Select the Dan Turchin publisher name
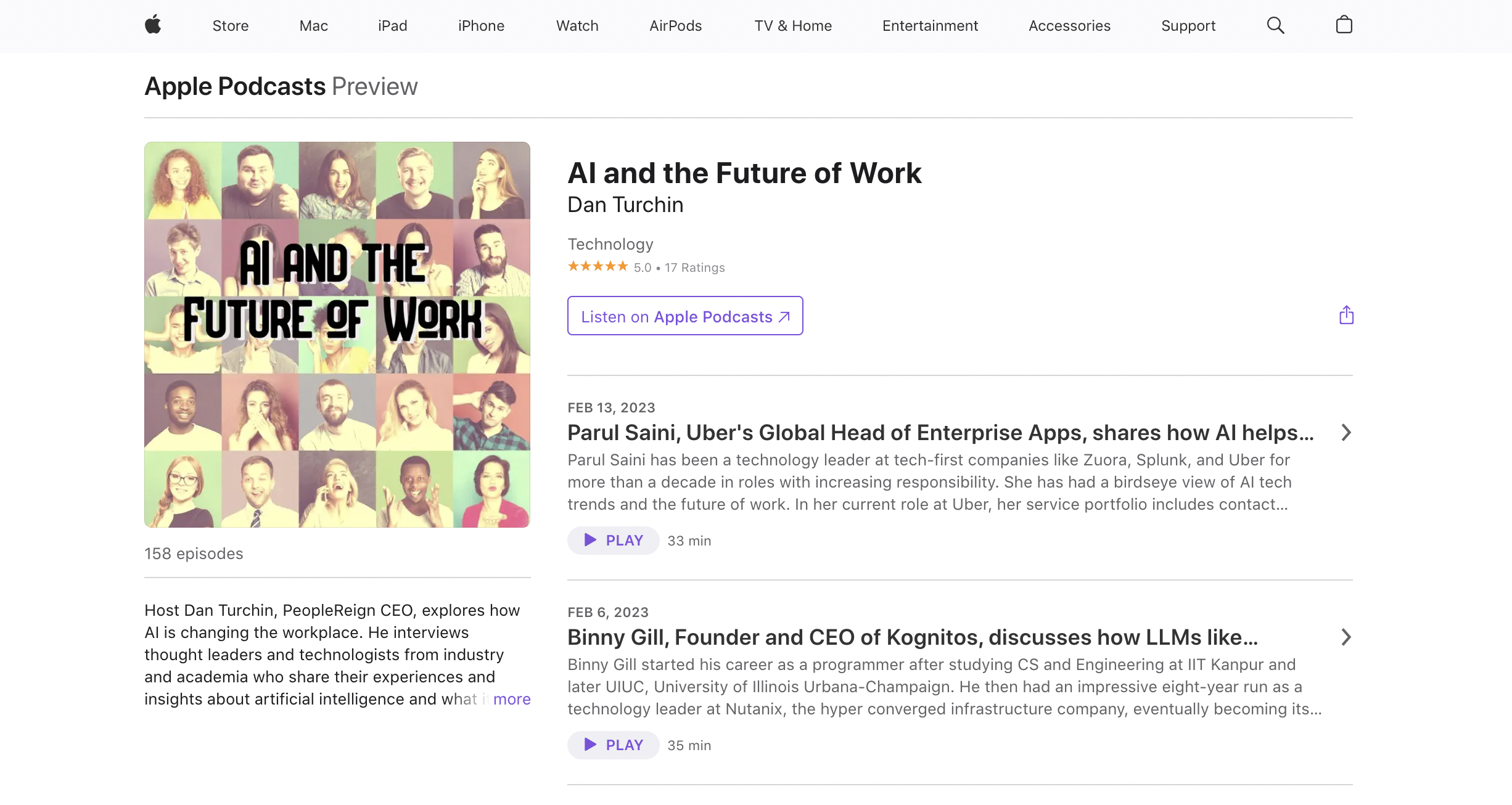The height and width of the screenshot is (805, 1512). [x=625, y=204]
